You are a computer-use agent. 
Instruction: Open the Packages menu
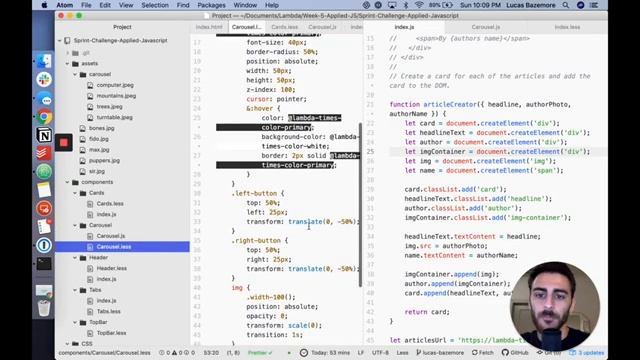(x=211, y=5)
